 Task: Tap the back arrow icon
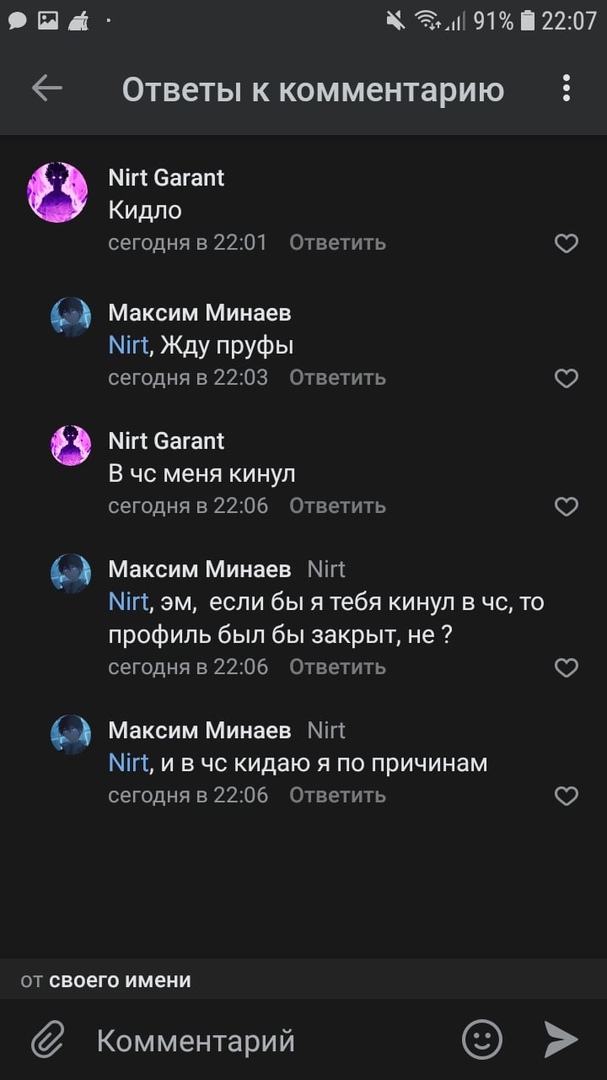click(x=47, y=89)
